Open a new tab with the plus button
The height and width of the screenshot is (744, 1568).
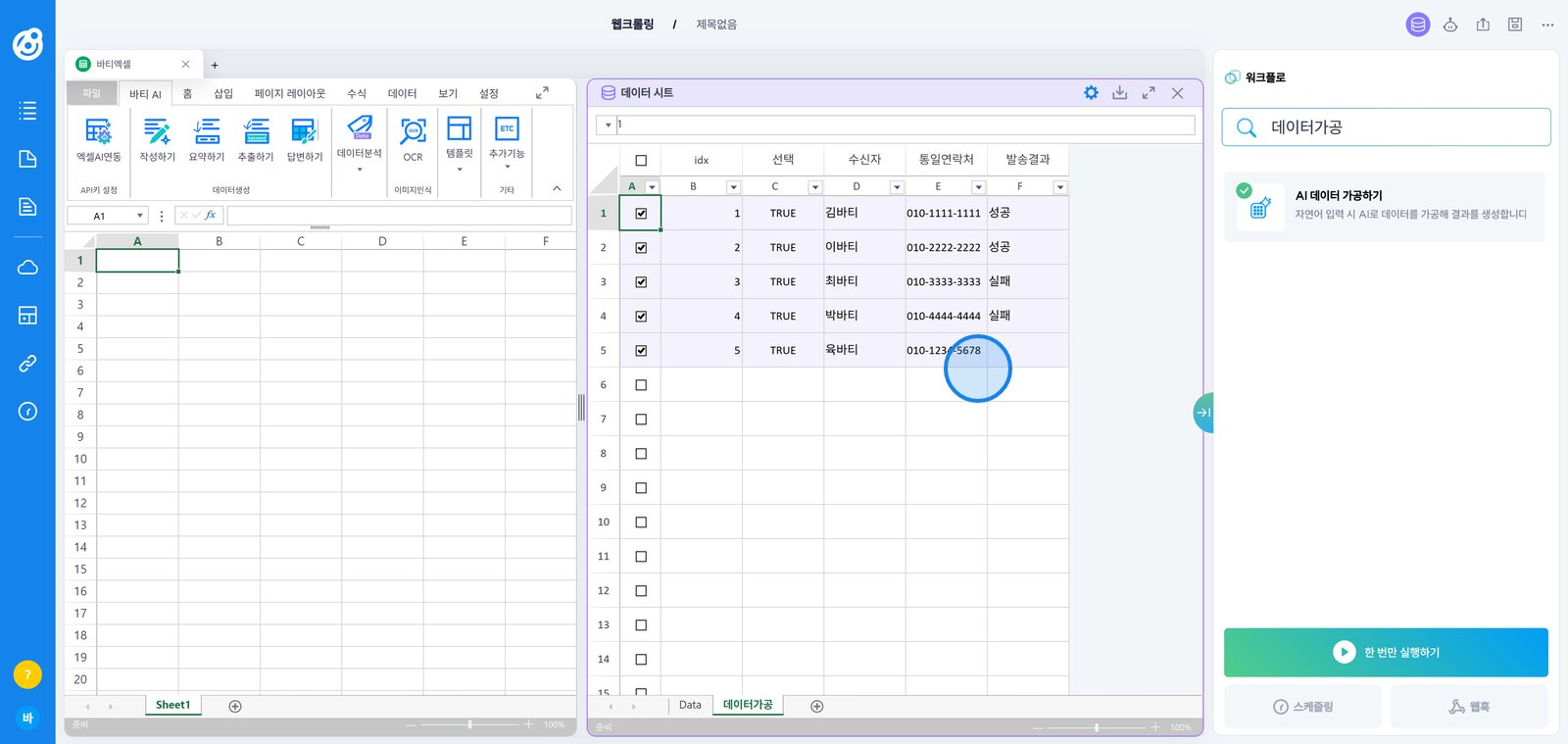point(215,66)
